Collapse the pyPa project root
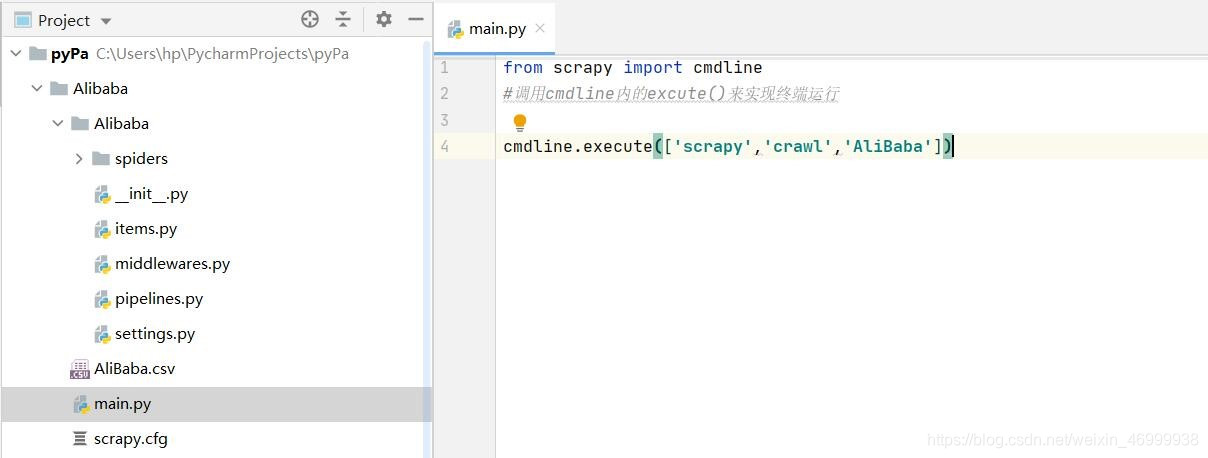This screenshot has height=458, width=1208. (x=15, y=54)
